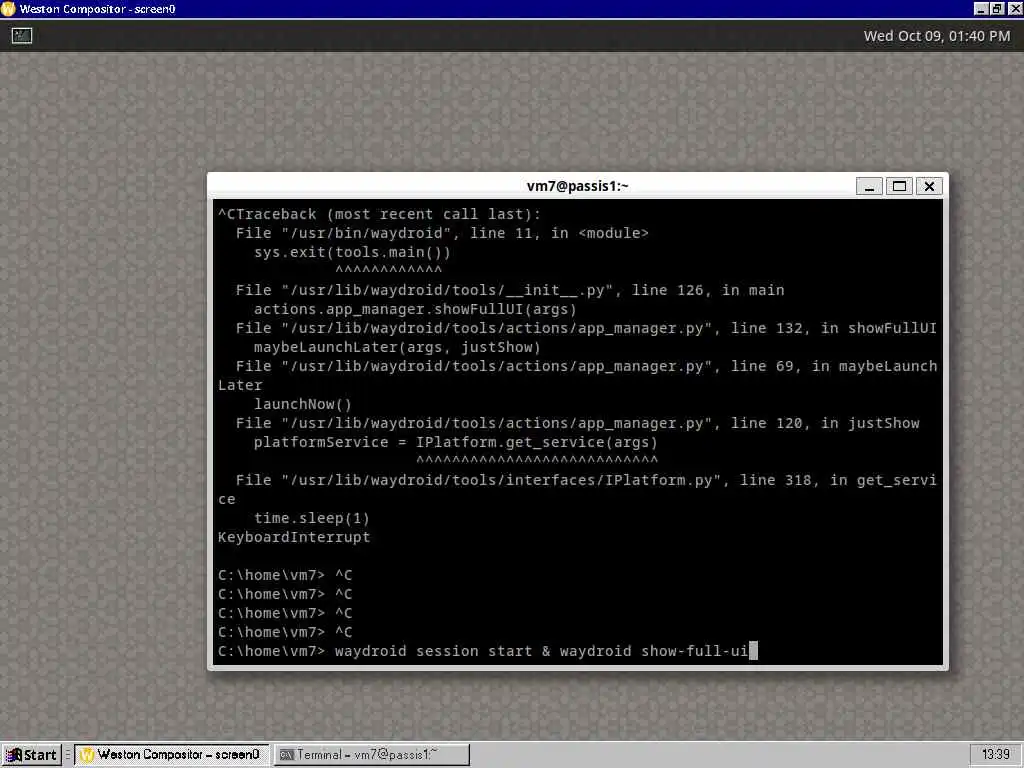
Task: Click platformService = IPlatform.get_service(args) line
Action: coord(455,442)
